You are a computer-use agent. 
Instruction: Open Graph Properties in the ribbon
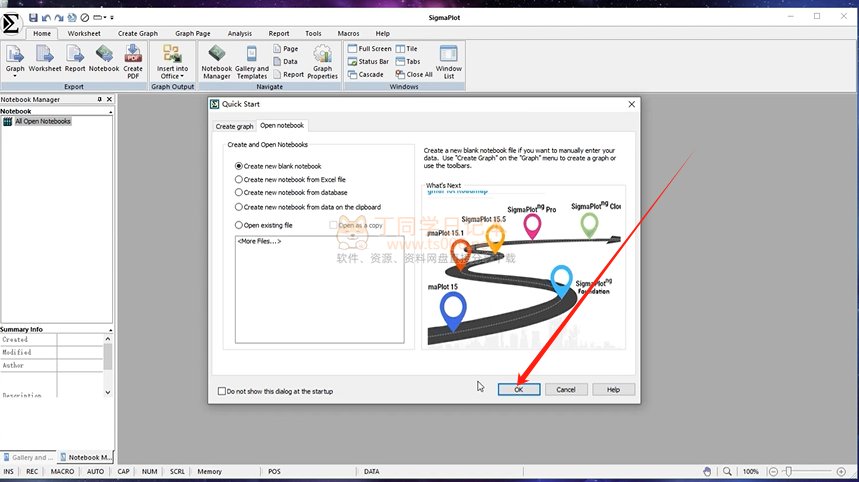[x=322, y=60]
